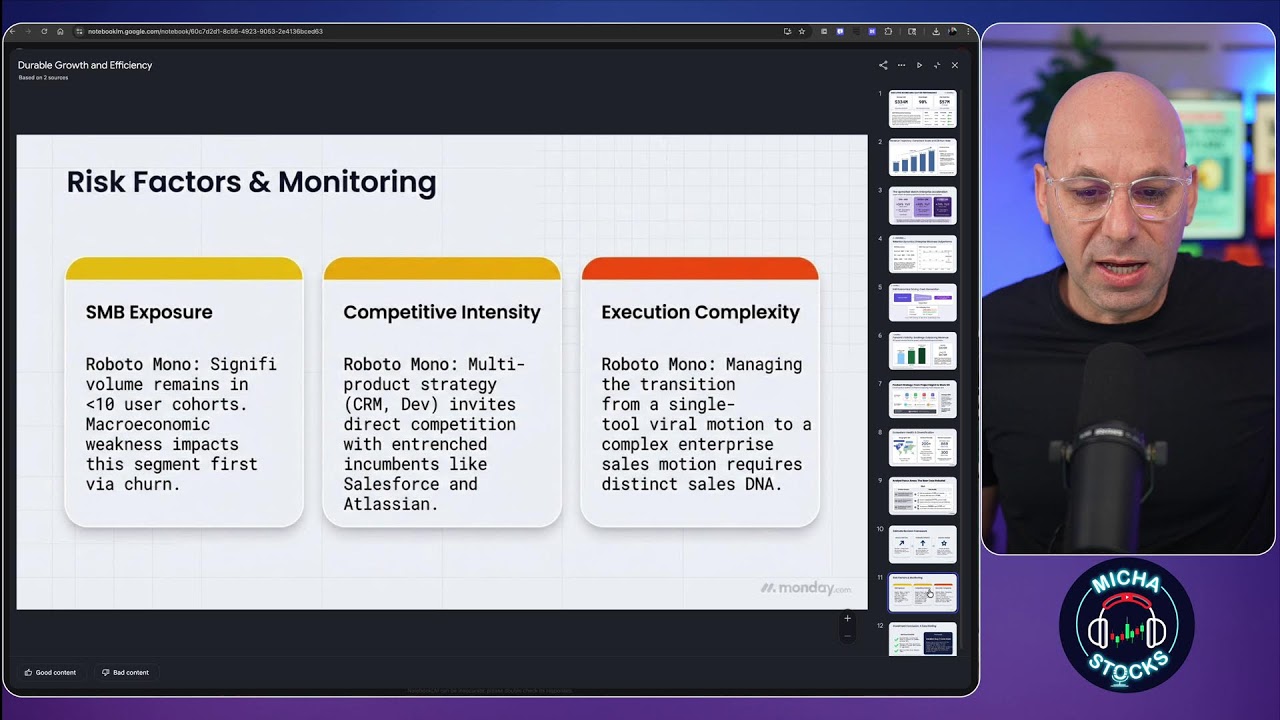Select slide 2 bar chart thumbnail

point(923,157)
